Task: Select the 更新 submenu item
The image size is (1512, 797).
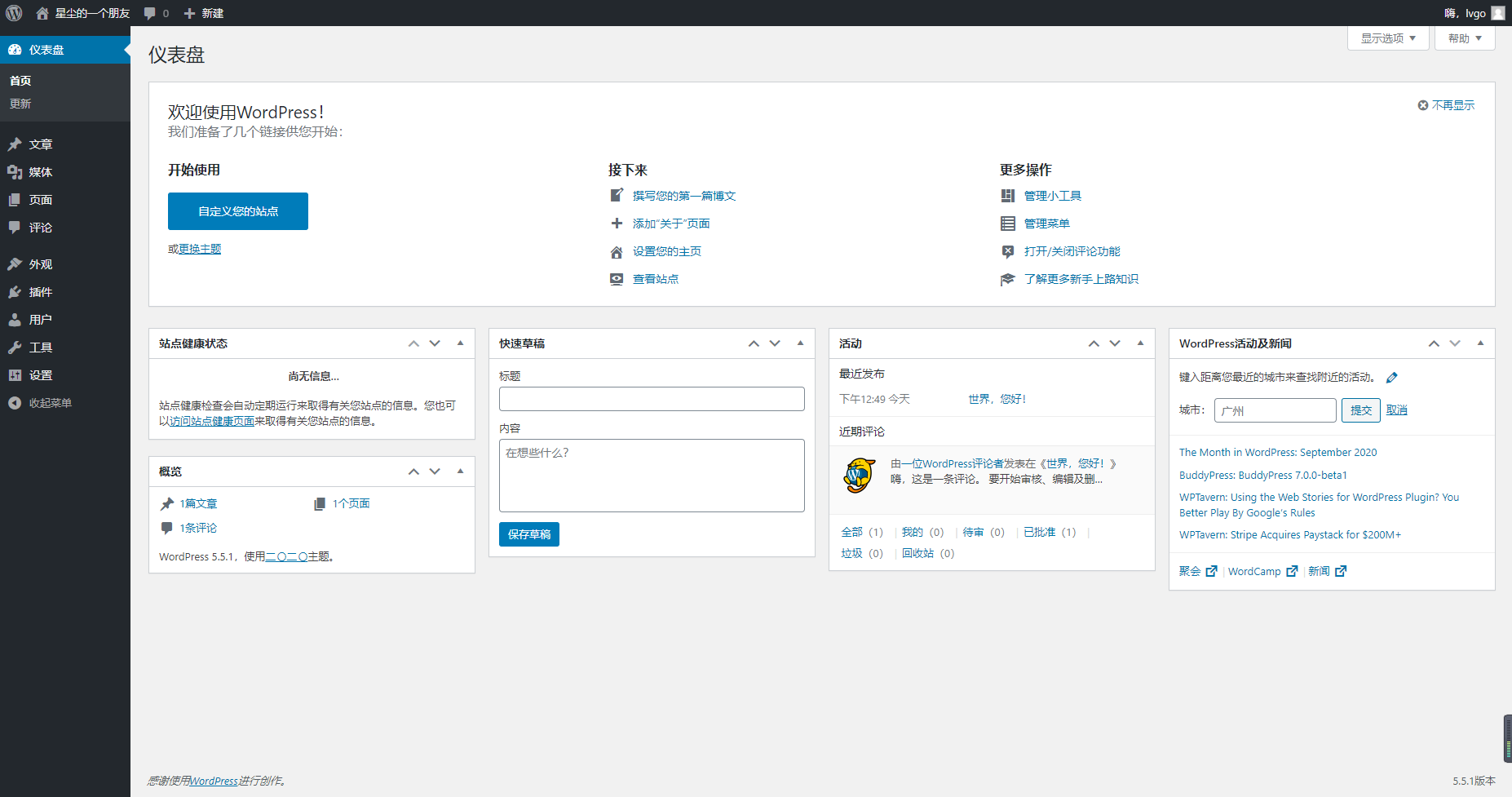Action: click(20, 104)
